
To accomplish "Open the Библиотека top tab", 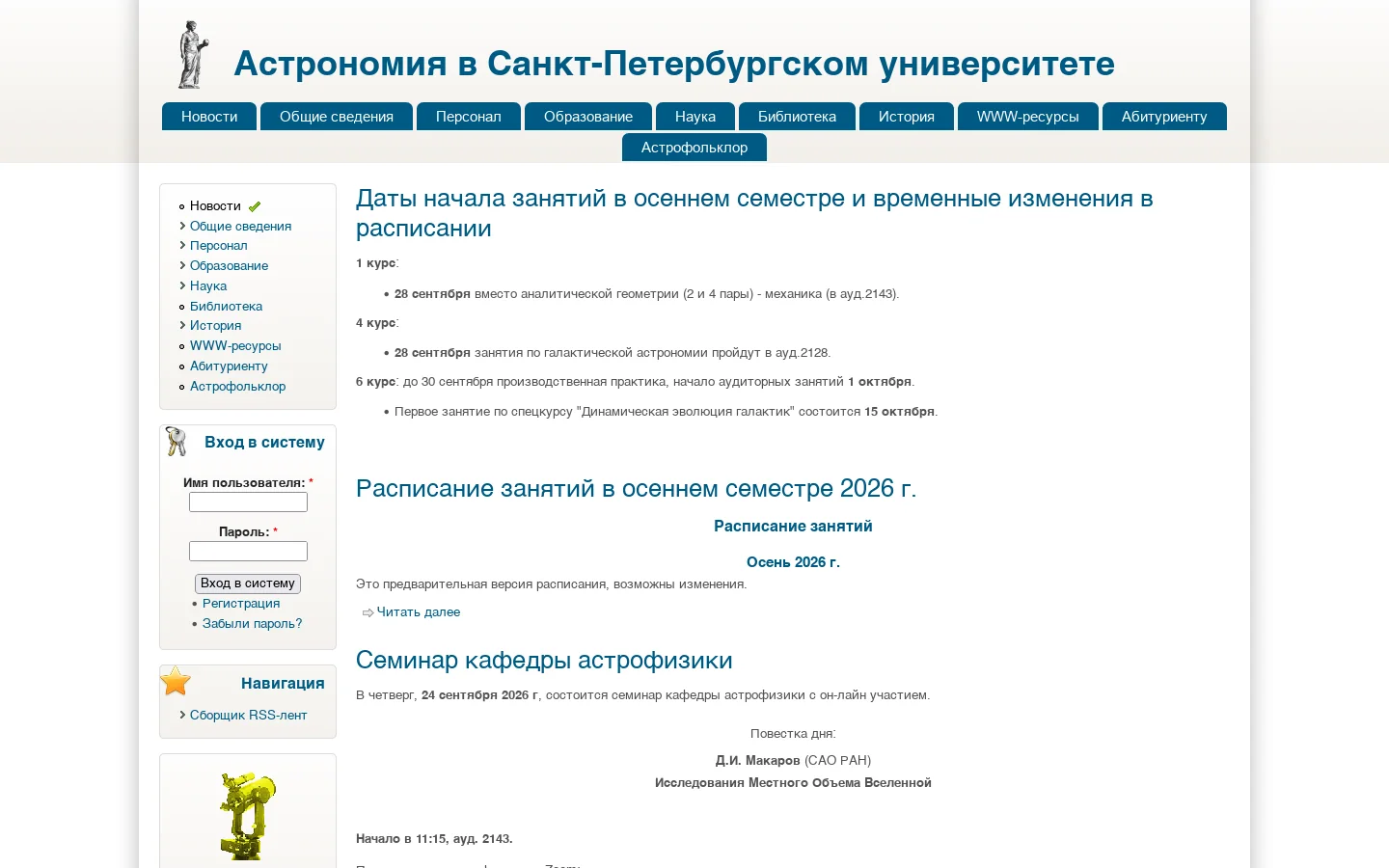I will pos(797,116).
